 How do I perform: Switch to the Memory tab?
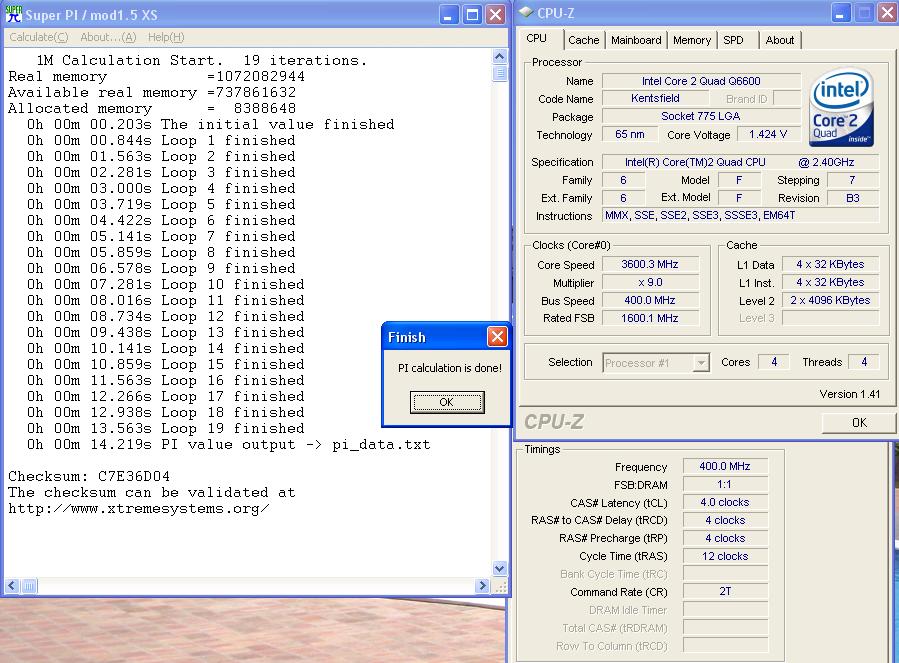691,40
